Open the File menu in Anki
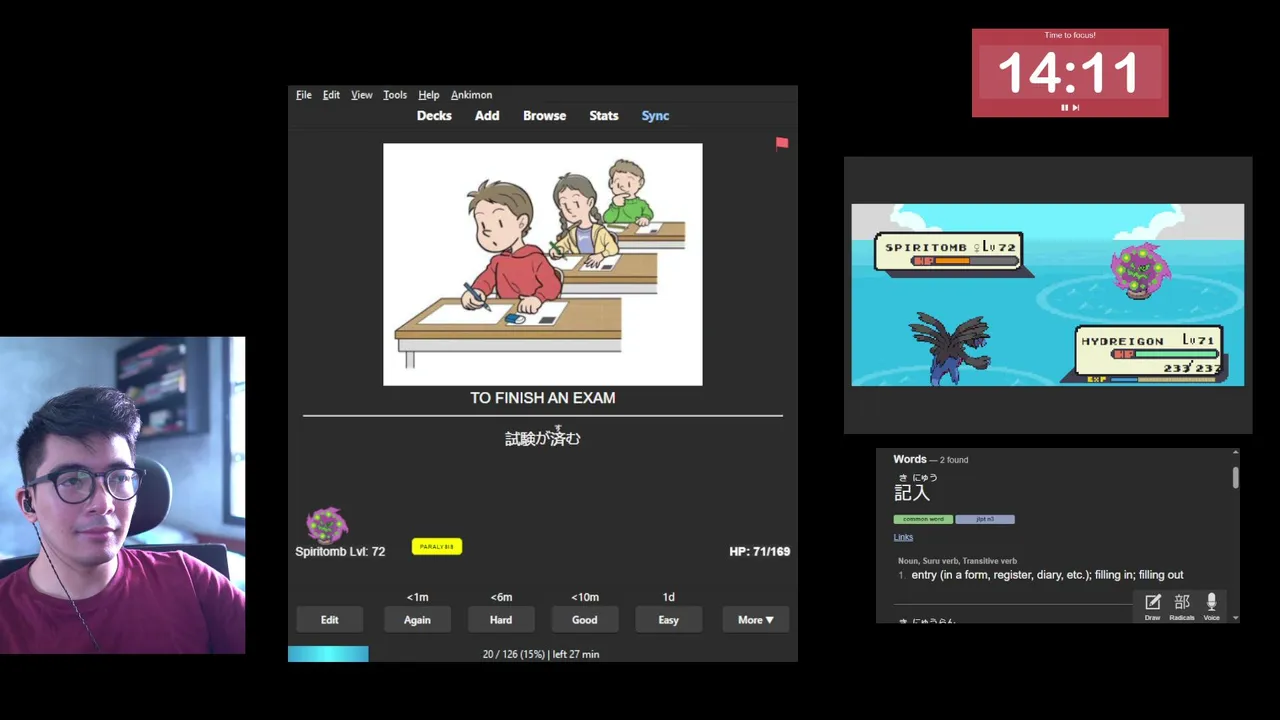 point(303,95)
